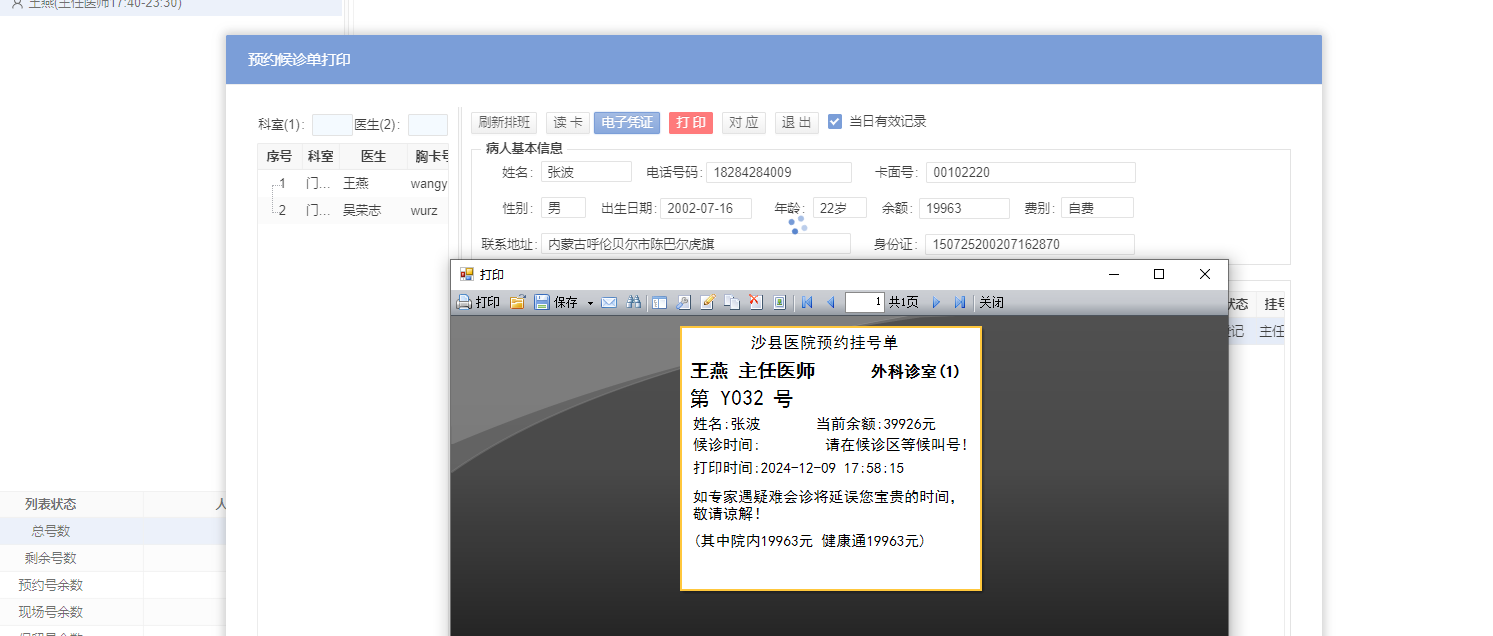
Task: Close the 打印 preview window
Action: [1205, 274]
